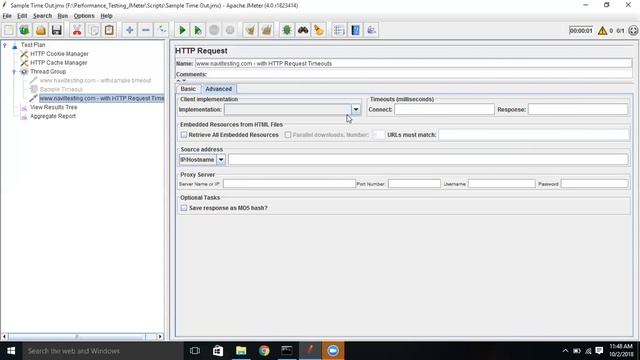Viewport: 640px width, 360px height.
Task: Click the Cut scissors toolbar icon
Action: click(x=77, y=30)
